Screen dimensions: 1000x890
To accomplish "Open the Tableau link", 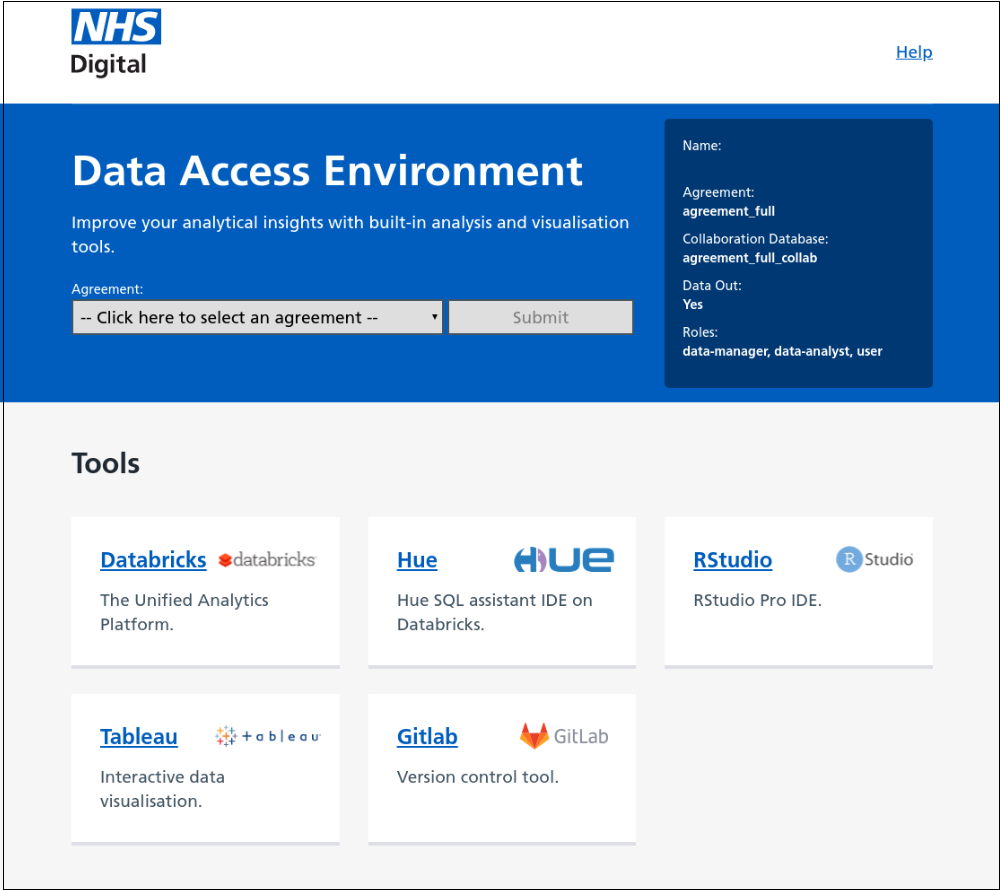I will (138, 736).
